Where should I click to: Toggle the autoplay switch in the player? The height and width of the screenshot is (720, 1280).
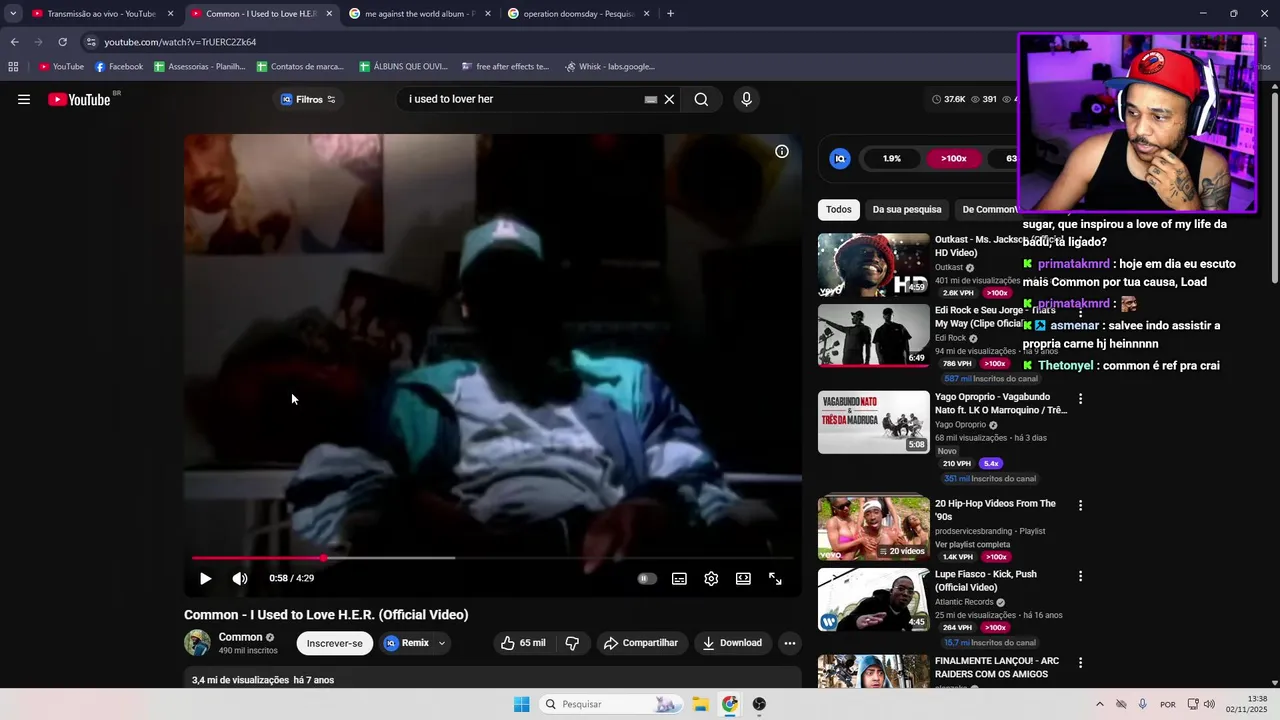647,578
